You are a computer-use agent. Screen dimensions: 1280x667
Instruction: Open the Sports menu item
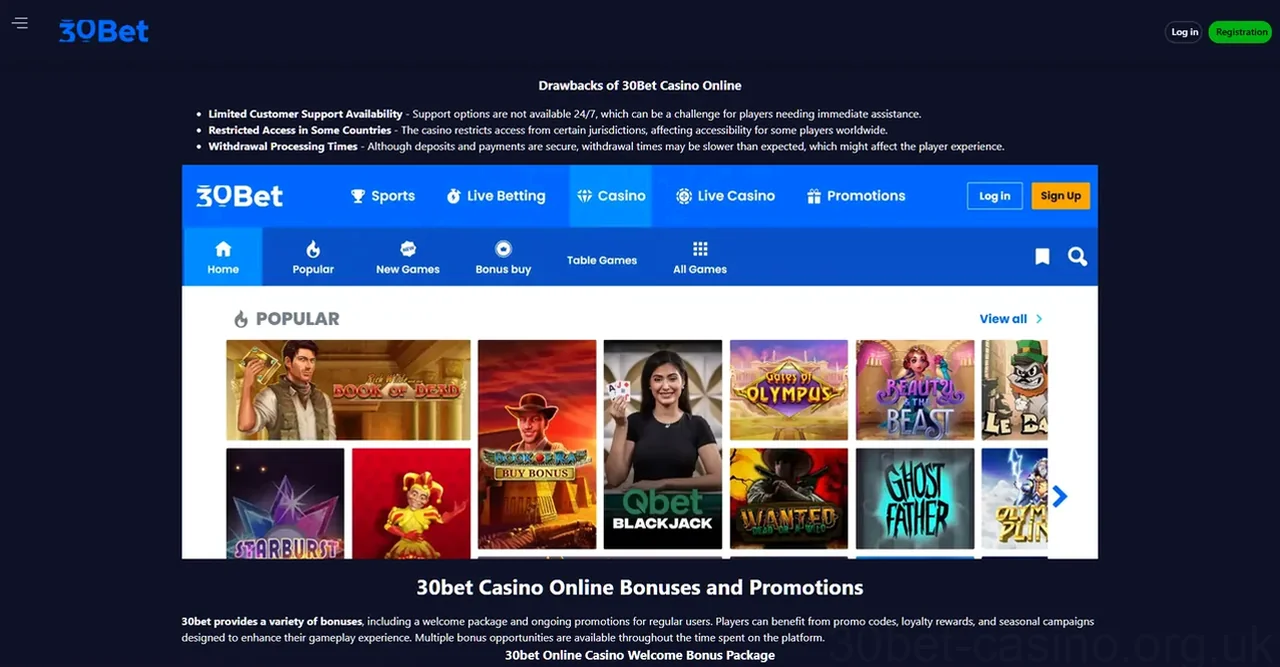pyautogui.click(x=383, y=196)
